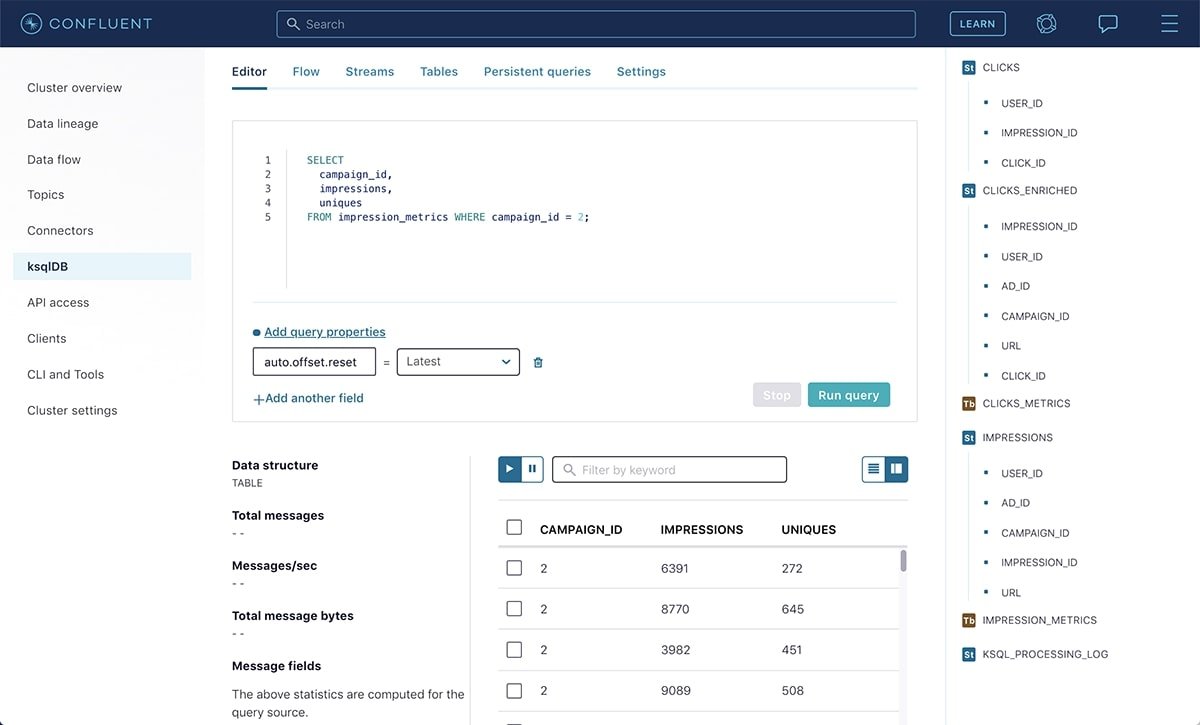Image resolution: width=1200 pixels, height=725 pixels.
Task: Open the hamburger menu at top right
Action: [1169, 22]
